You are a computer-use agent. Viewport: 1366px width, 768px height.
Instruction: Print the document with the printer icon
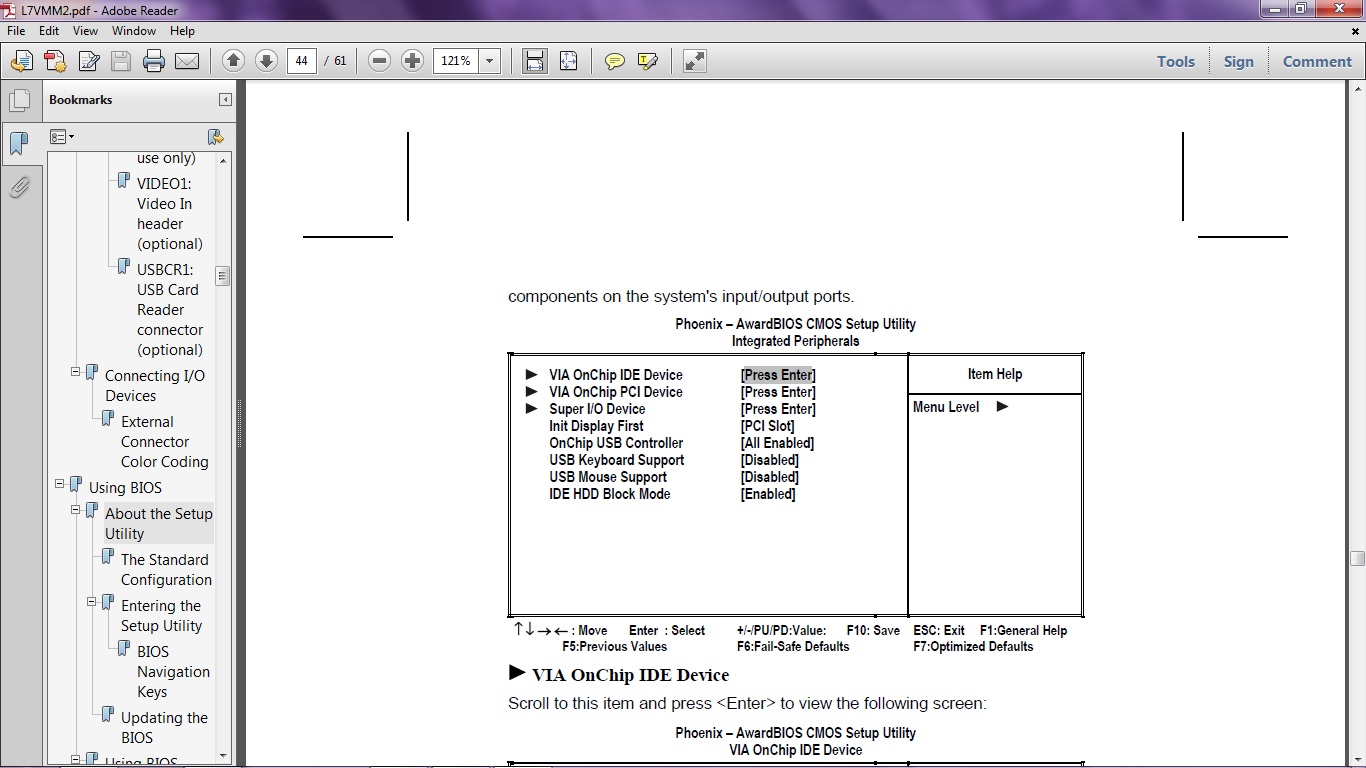(154, 61)
